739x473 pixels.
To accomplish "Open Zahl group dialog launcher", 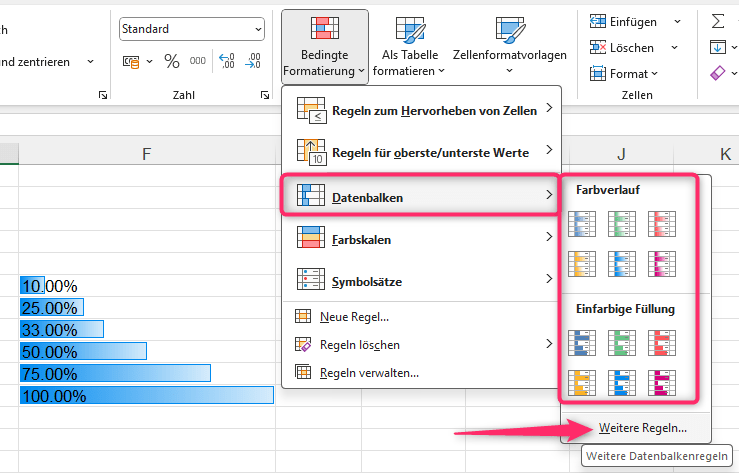I will coord(265,95).
